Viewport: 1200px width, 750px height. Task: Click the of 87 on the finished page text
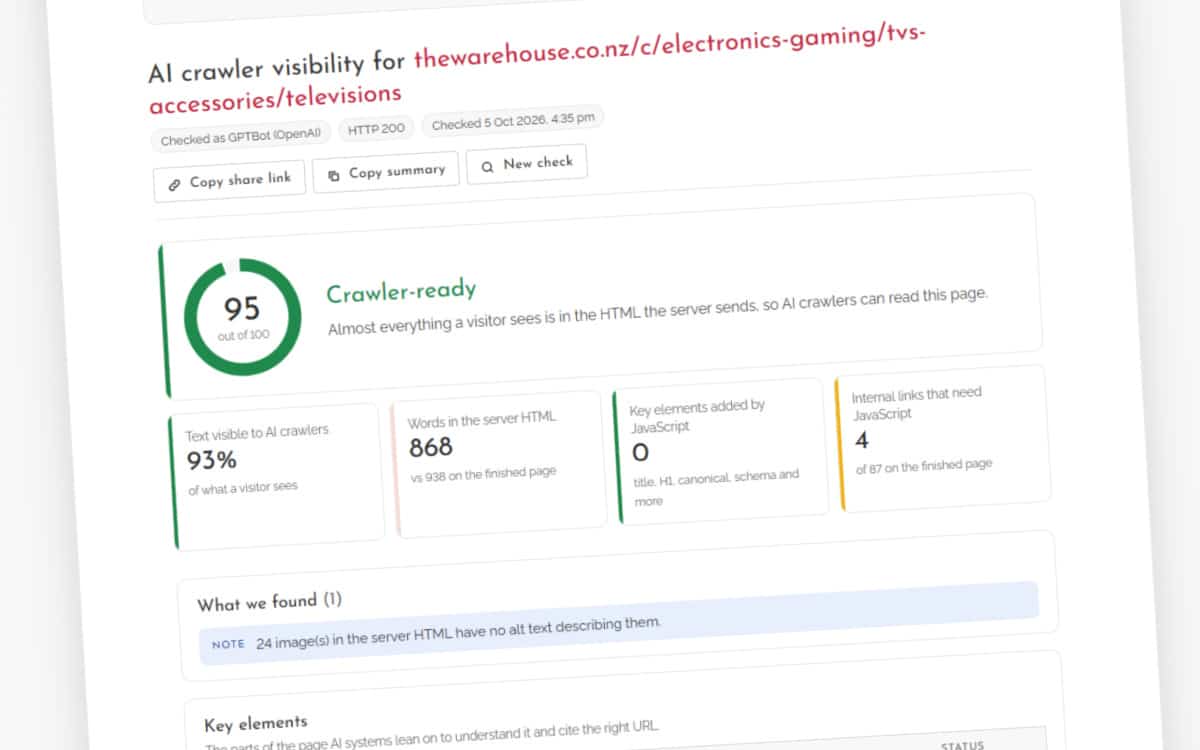[924, 466]
